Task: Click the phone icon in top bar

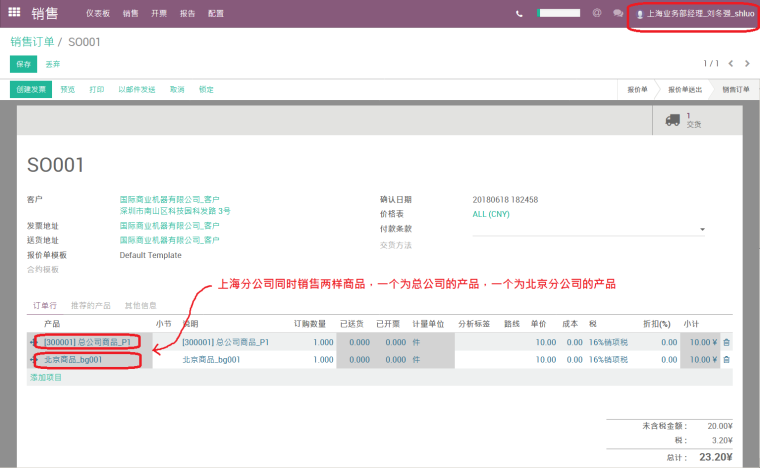Action: [519, 13]
